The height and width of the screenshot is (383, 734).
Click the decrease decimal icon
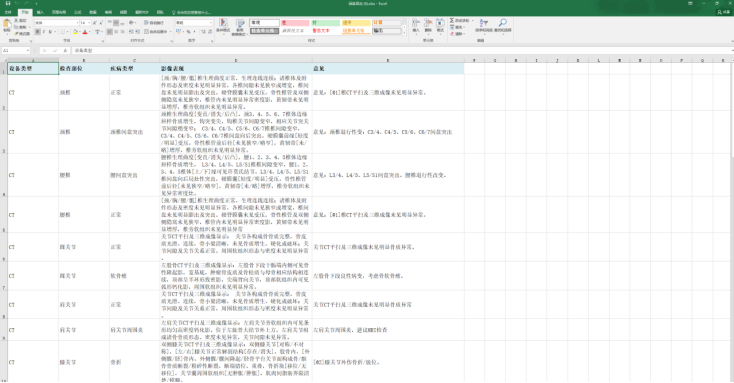coord(210,32)
